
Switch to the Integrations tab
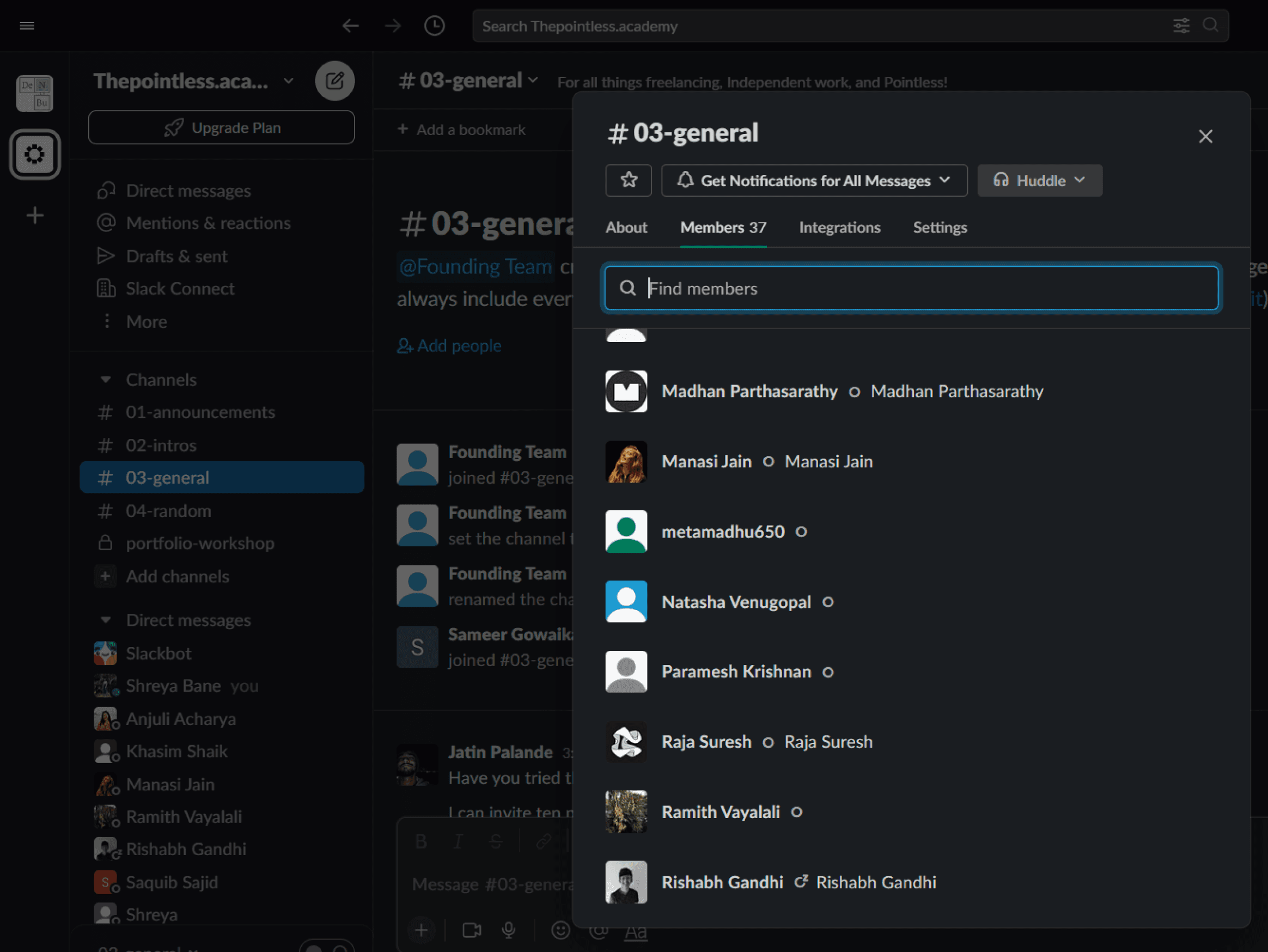(x=839, y=228)
